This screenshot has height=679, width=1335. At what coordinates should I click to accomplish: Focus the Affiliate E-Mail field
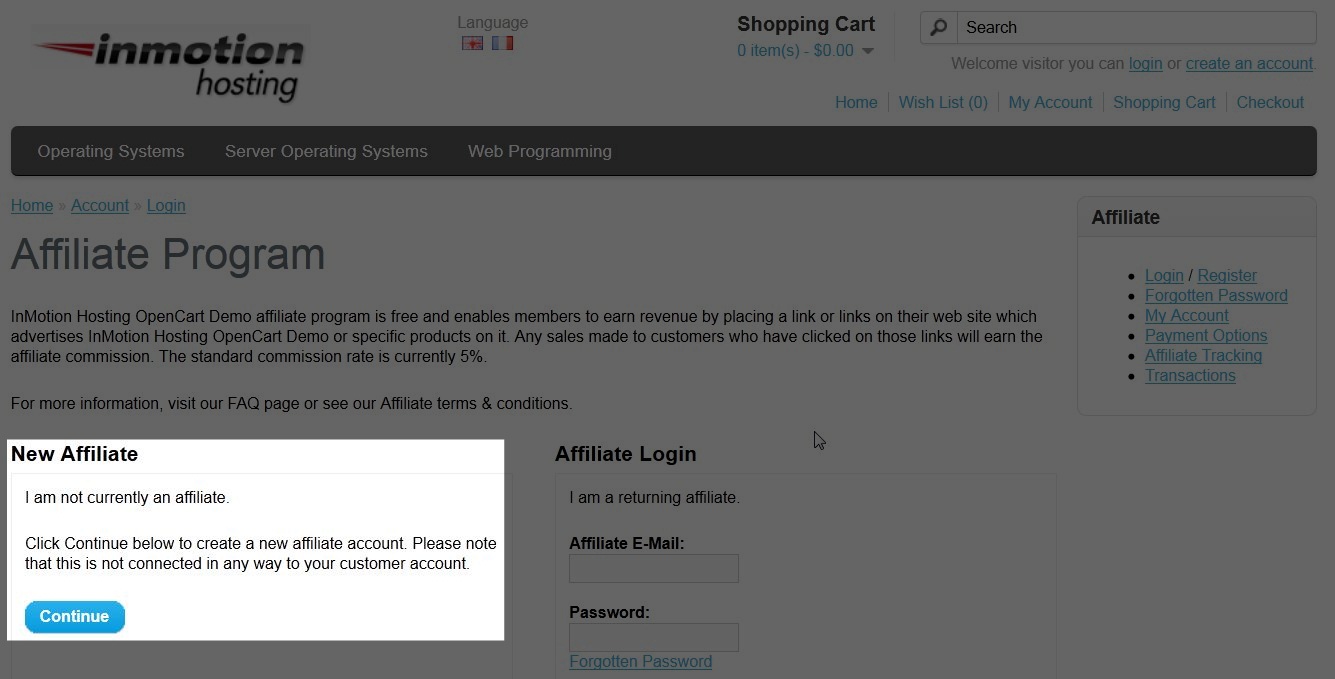[654, 568]
